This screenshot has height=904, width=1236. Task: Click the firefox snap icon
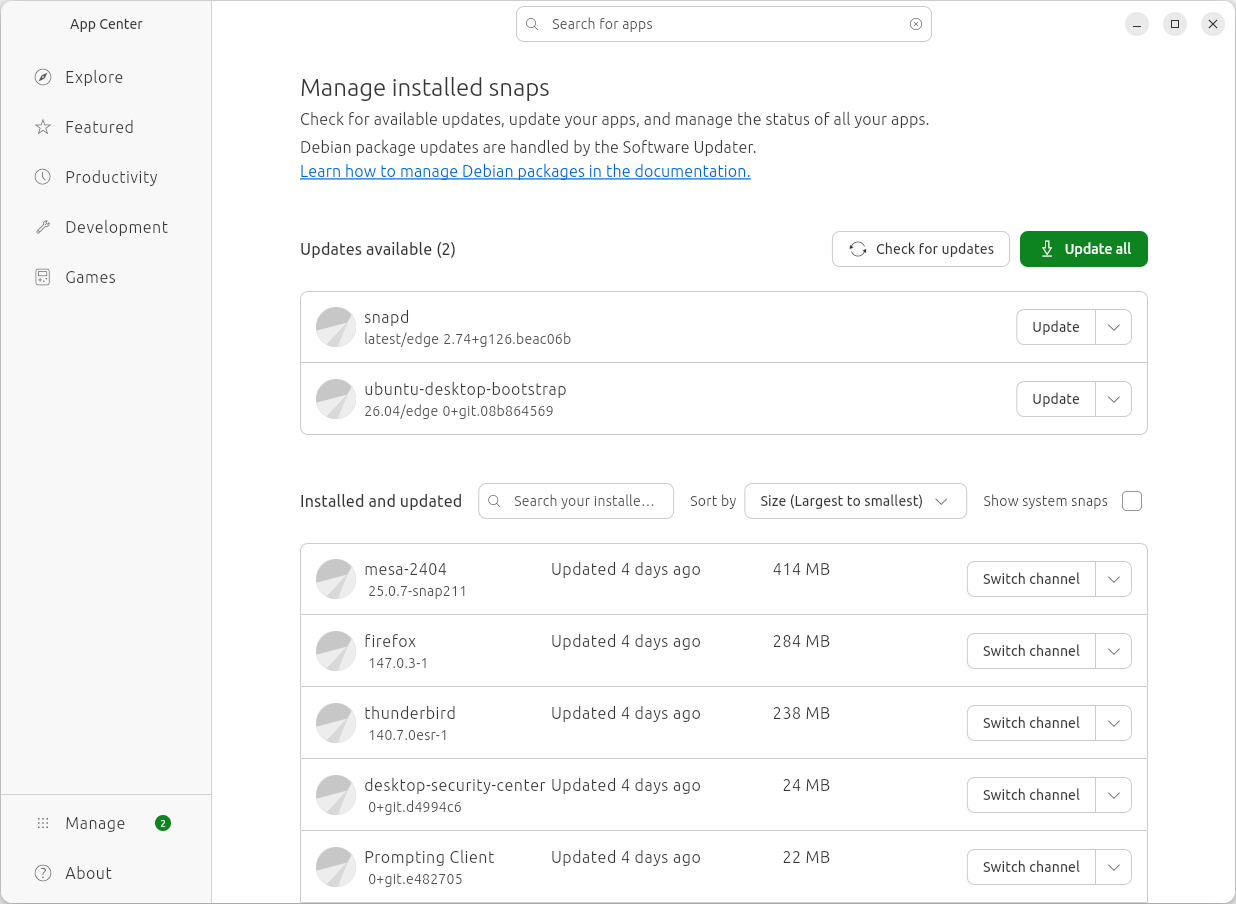[336, 651]
